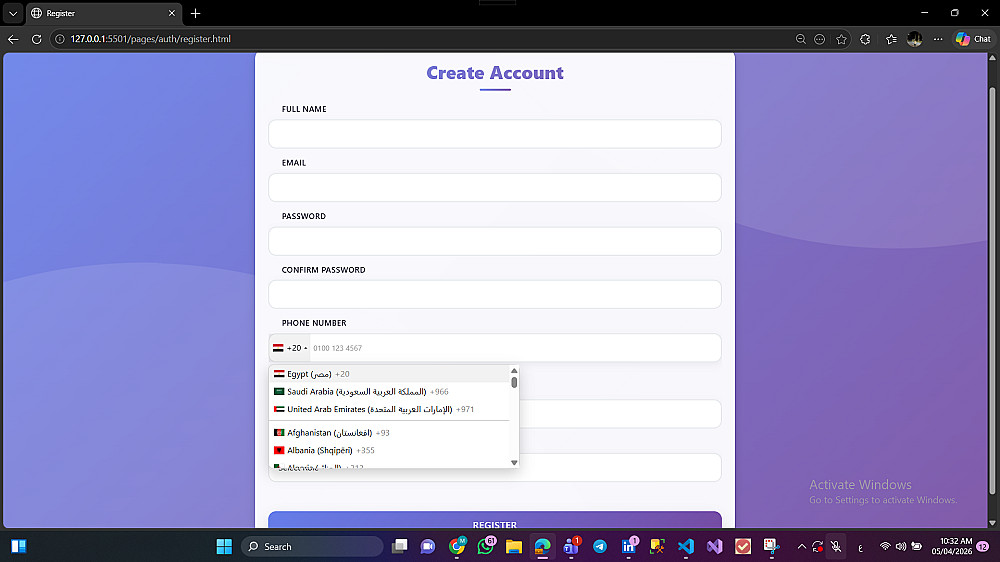Open Google Chrome from taskbar
The height and width of the screenshot is (562, 1000).
pos(457,547)
